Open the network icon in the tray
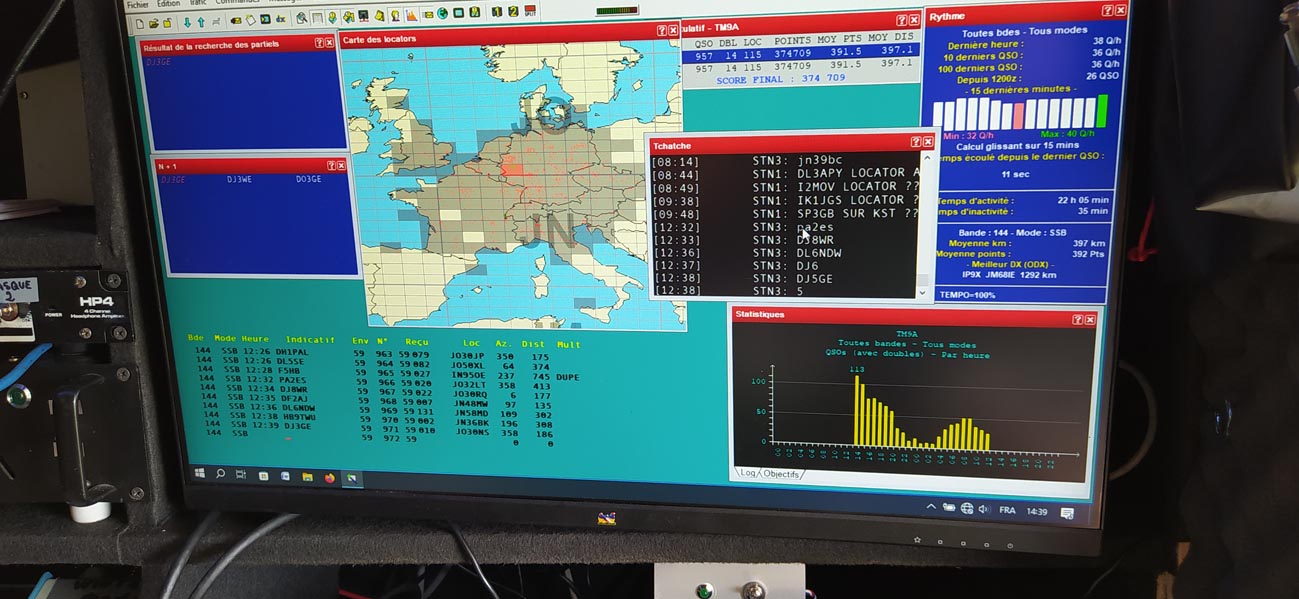 click(x=967, y=509)
